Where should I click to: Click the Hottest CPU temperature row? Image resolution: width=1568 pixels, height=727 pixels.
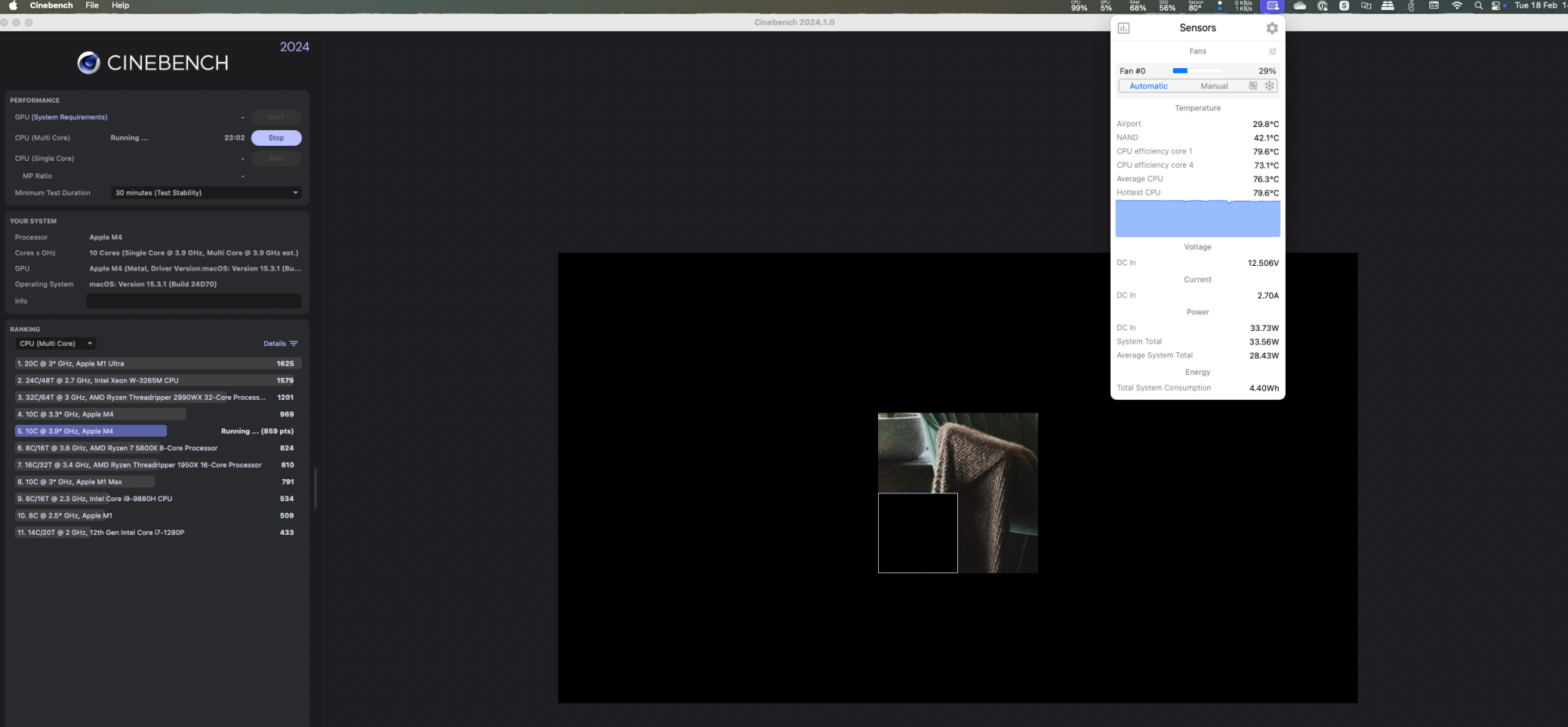tap(1198, 193)
